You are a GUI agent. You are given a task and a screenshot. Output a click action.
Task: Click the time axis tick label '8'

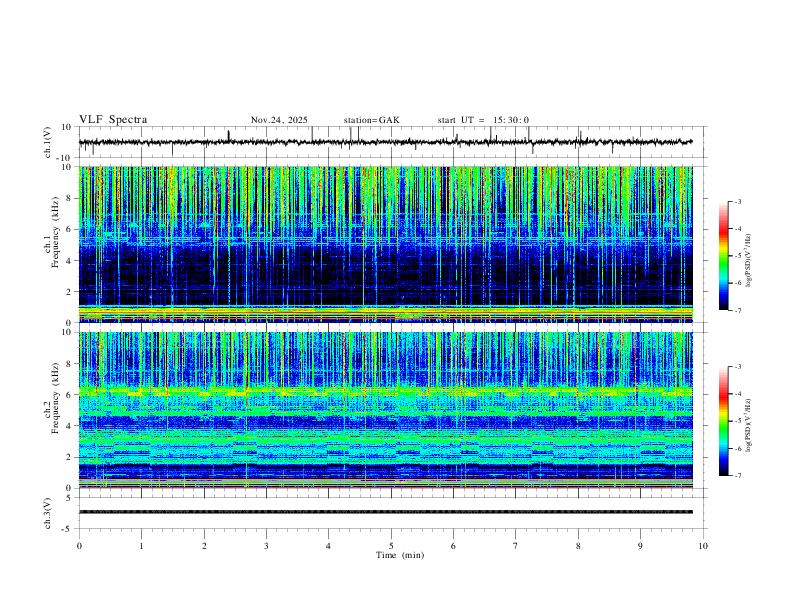click(x=578, y=546)
